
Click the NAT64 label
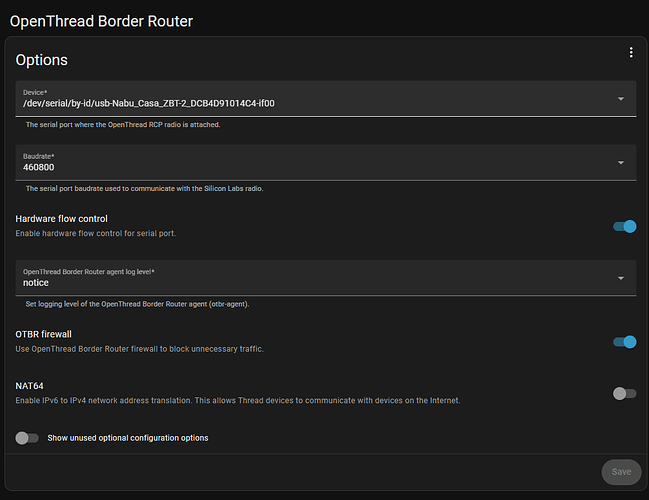29,386
